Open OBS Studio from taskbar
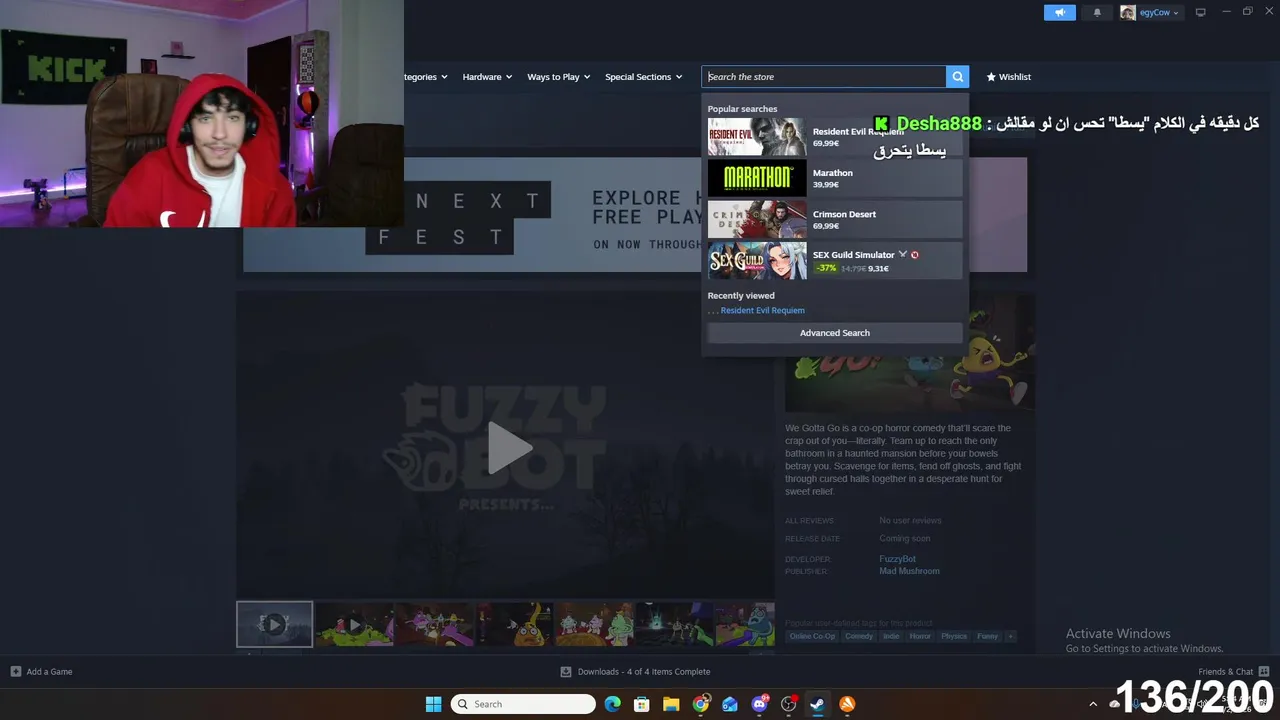This screenshot has height=720, width=1280. pos(789,704)
